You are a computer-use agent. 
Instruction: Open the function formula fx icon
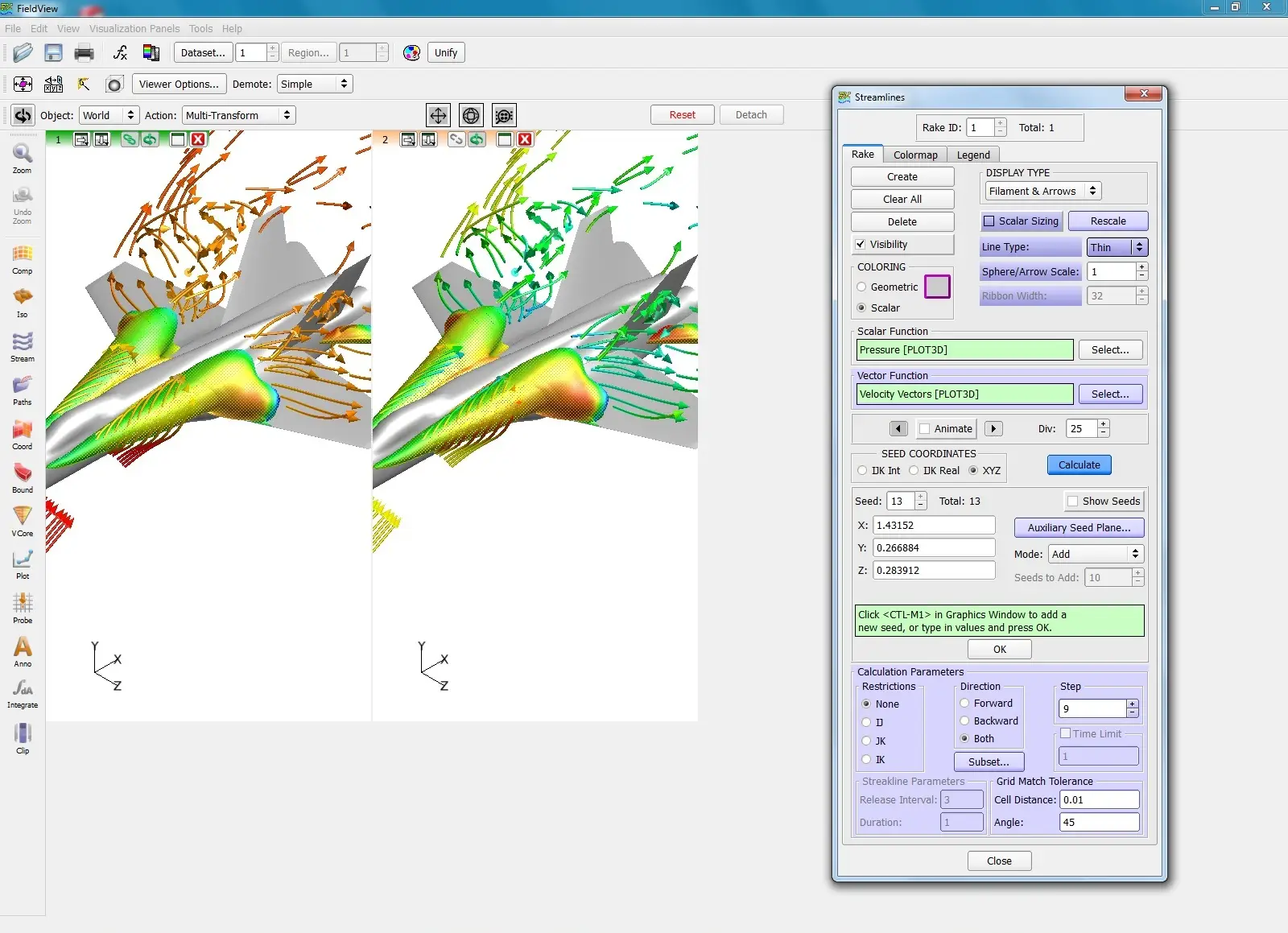pyautogui.click(x=120, y=53)
